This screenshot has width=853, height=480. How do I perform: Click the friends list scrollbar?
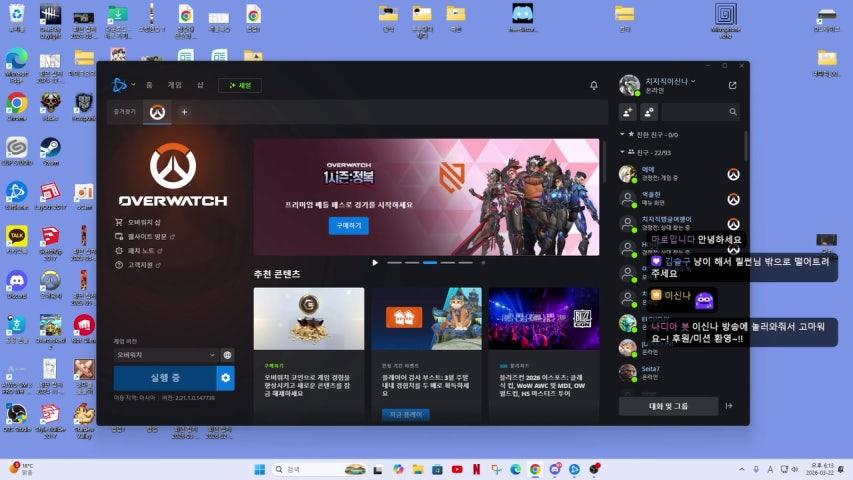[x=745, y=145]
